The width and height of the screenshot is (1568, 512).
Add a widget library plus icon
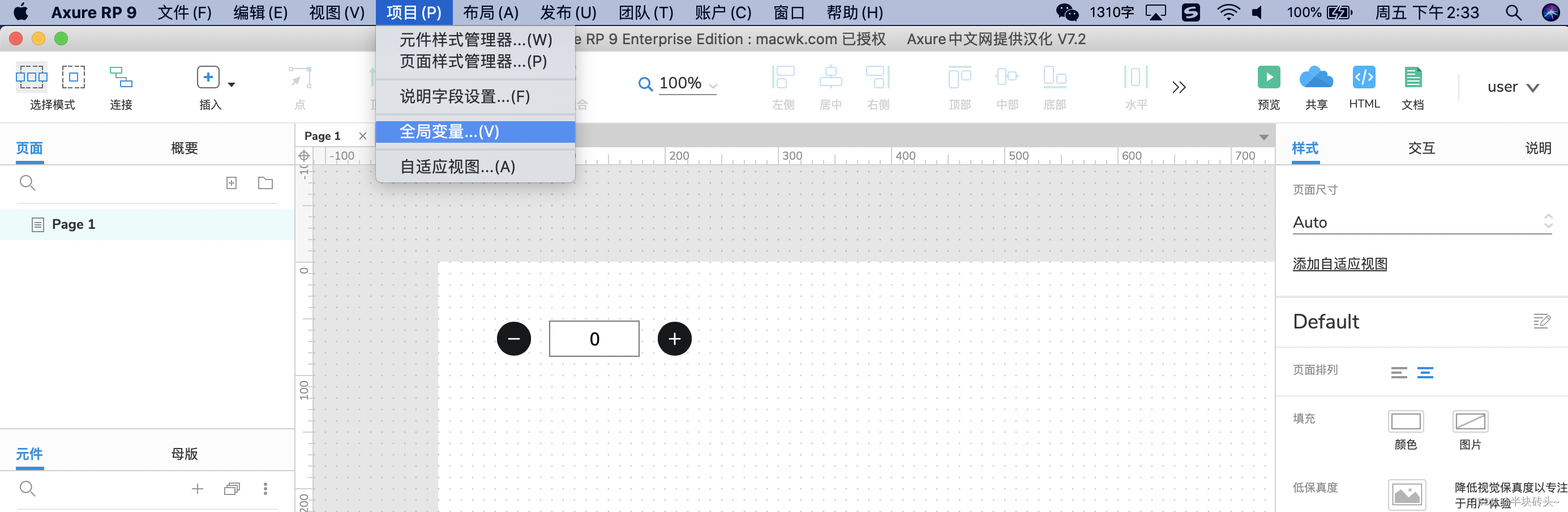[197, 488]
